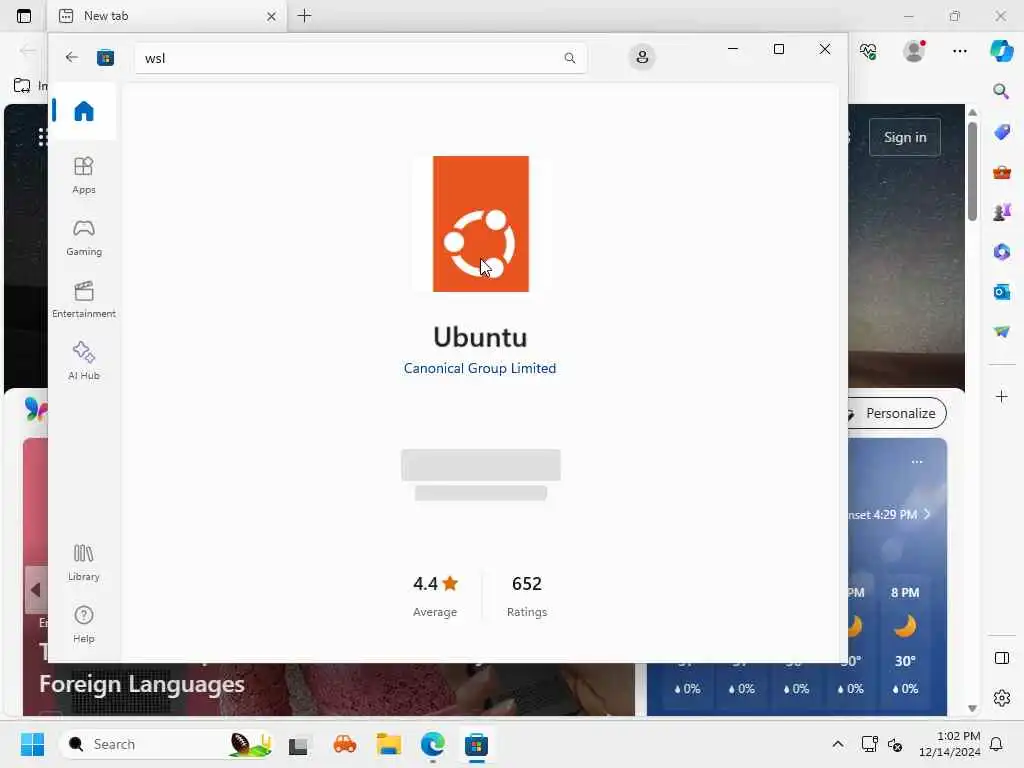Open Copilot icon in Edge
This screenshot has width=1024, height=768.
click(1002, 50)
